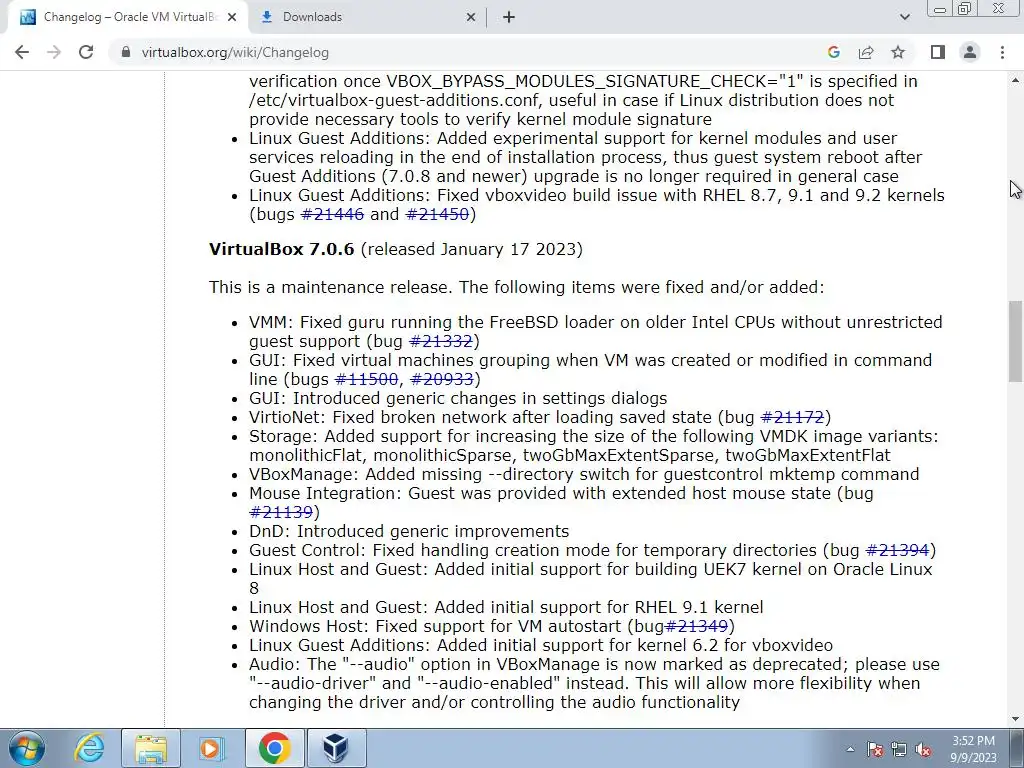Image resolution: width=1024 pixels, height=768 pixels.
Task: Open the Windows Start button
Action: pyautogui.click(x=26, y=748)
